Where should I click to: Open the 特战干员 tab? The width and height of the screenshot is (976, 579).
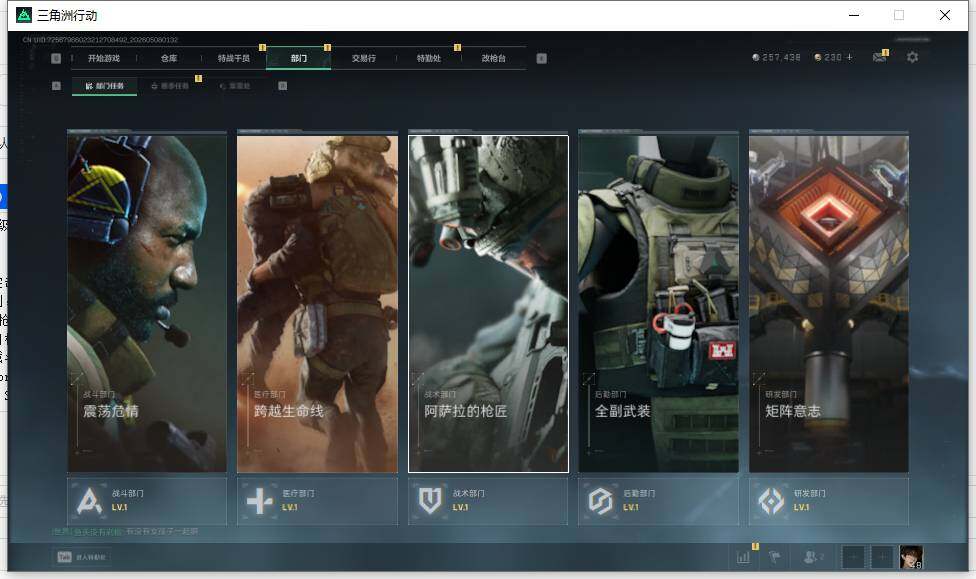(233, 58)
